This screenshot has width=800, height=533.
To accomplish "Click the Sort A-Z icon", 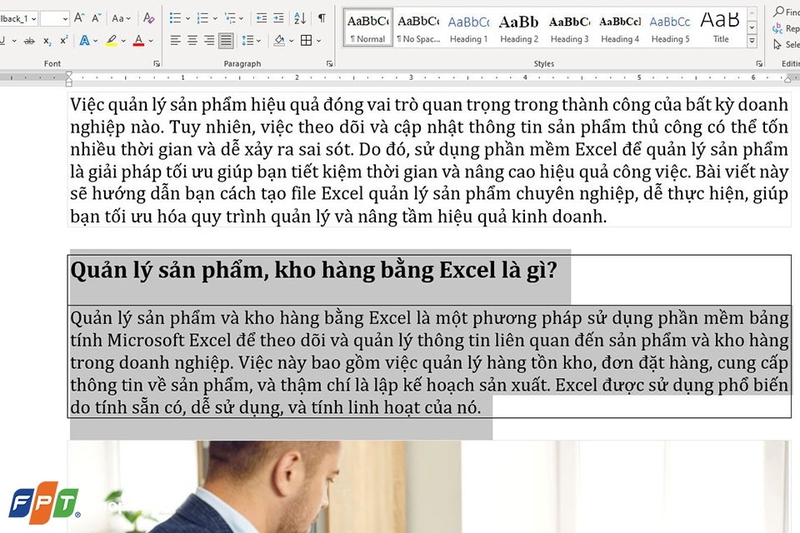I will coord(300,18).
